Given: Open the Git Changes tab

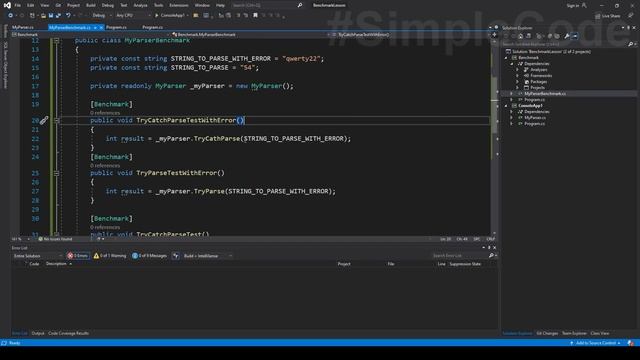Looking at the screenshot, I should point(547,333).
